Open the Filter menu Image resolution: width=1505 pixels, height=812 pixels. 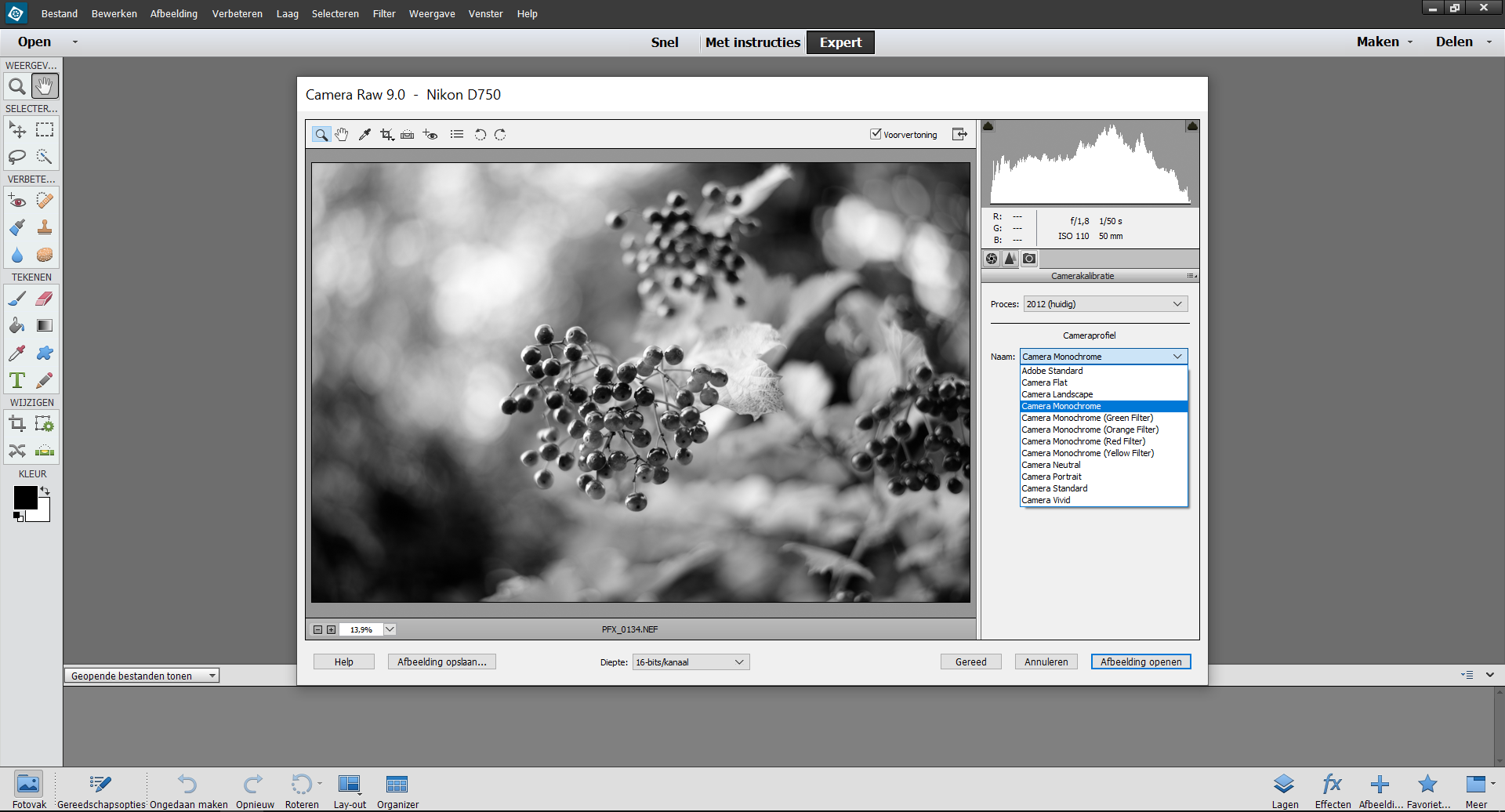click(x=383, y=13)
